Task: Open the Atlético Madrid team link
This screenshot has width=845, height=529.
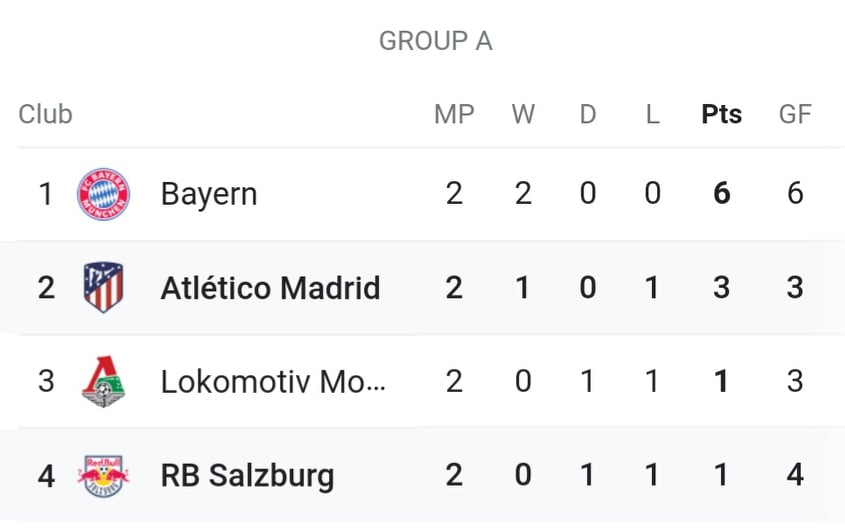Action: tap(271, 288)
